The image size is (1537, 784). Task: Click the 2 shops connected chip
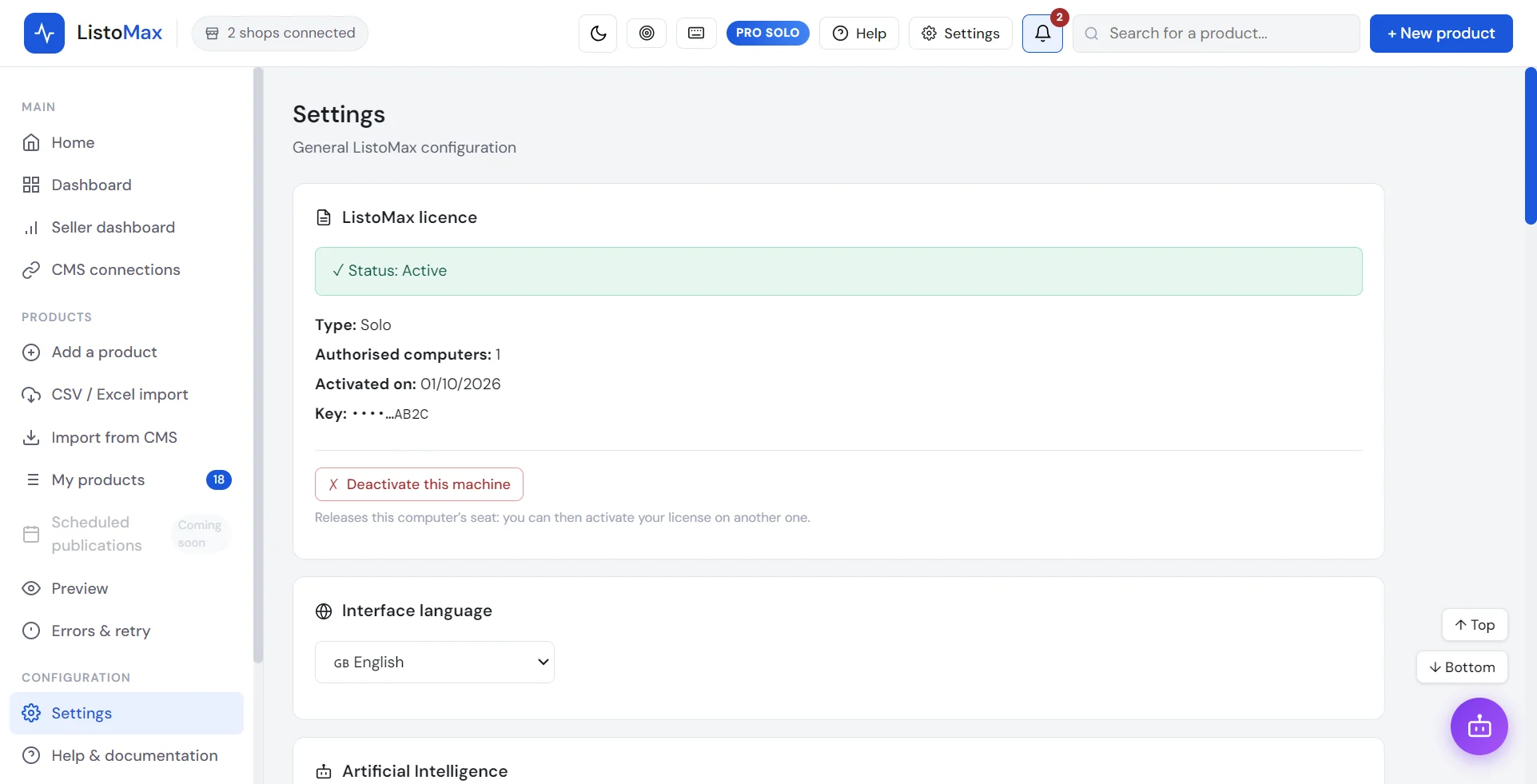point(280,34)
